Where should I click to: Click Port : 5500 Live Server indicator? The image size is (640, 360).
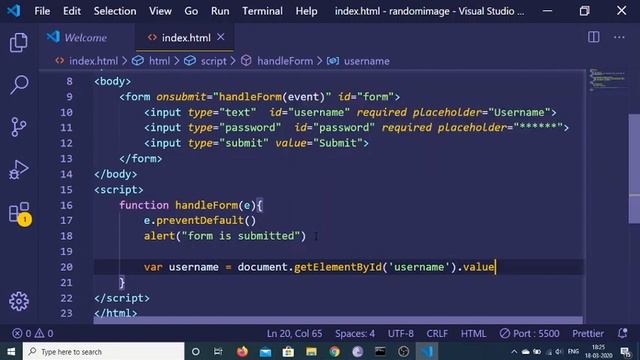click(x=529, y=333)
